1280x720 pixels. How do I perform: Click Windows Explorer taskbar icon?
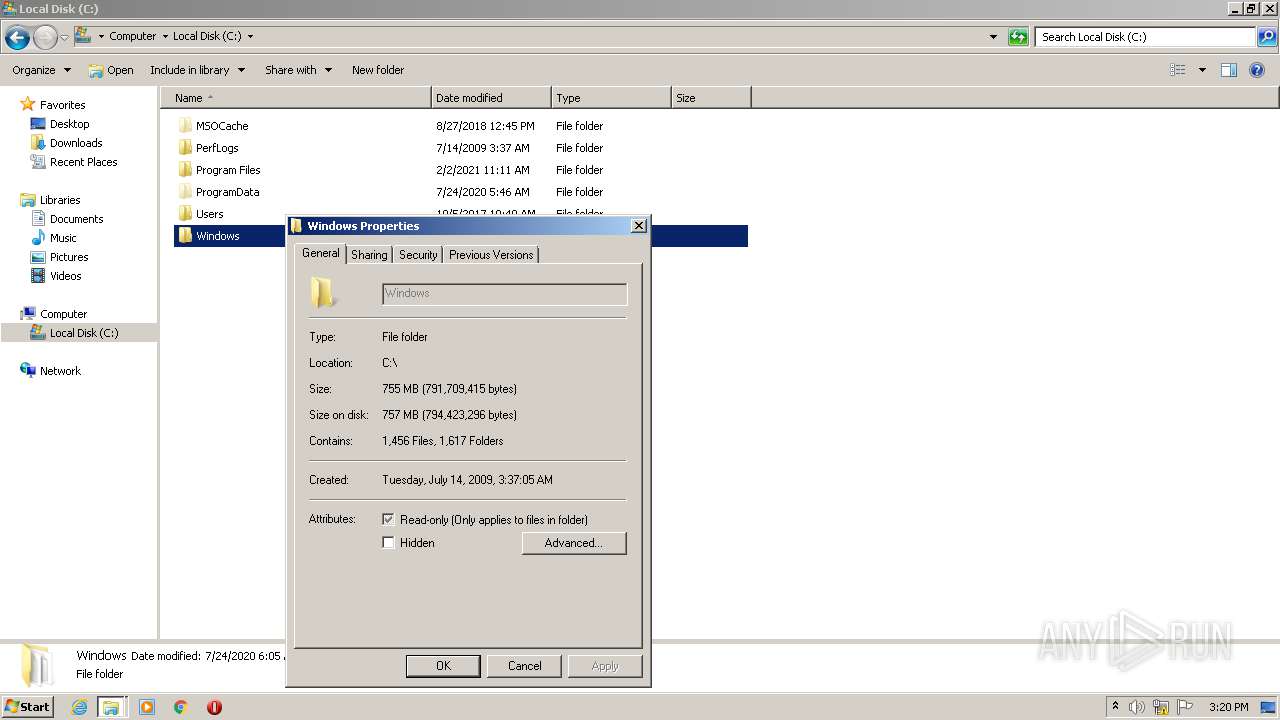[111, 707]
